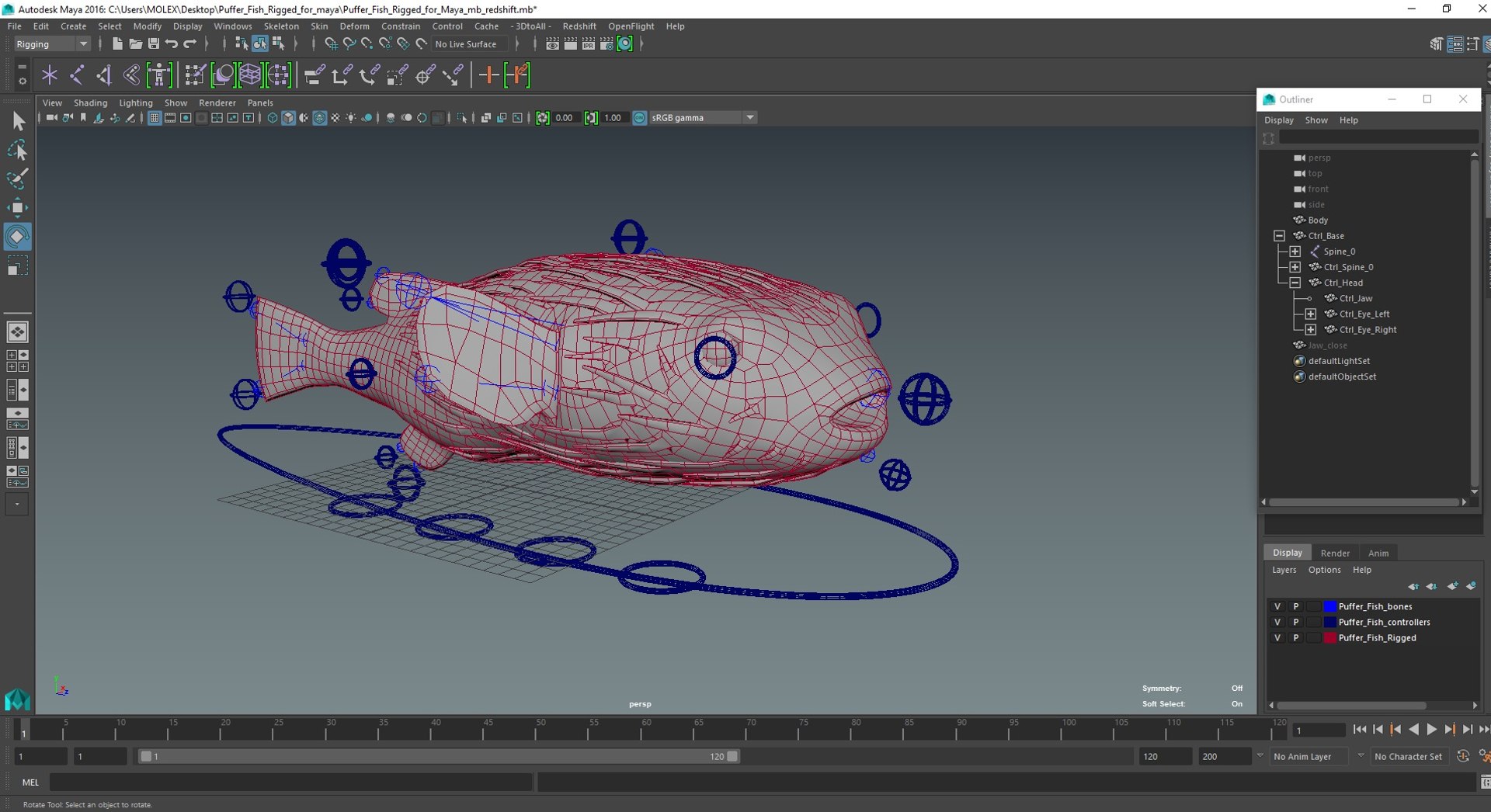1491x812 pixels.
Task: Click the New Scene icon
Action: pos(116,44)
